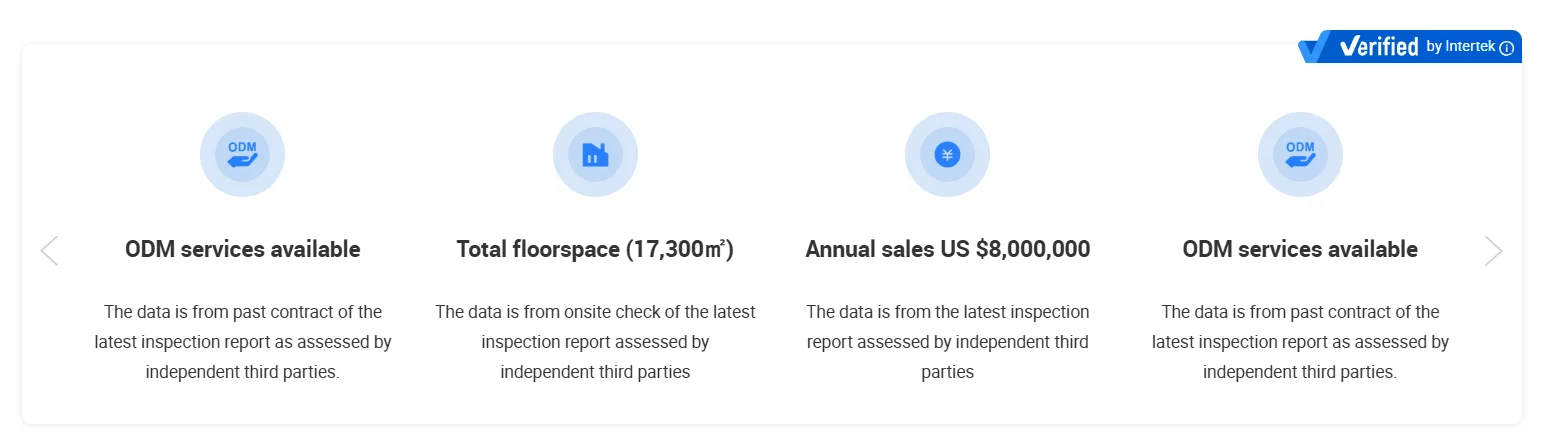Click the onsite check description text

click(595, 342)
